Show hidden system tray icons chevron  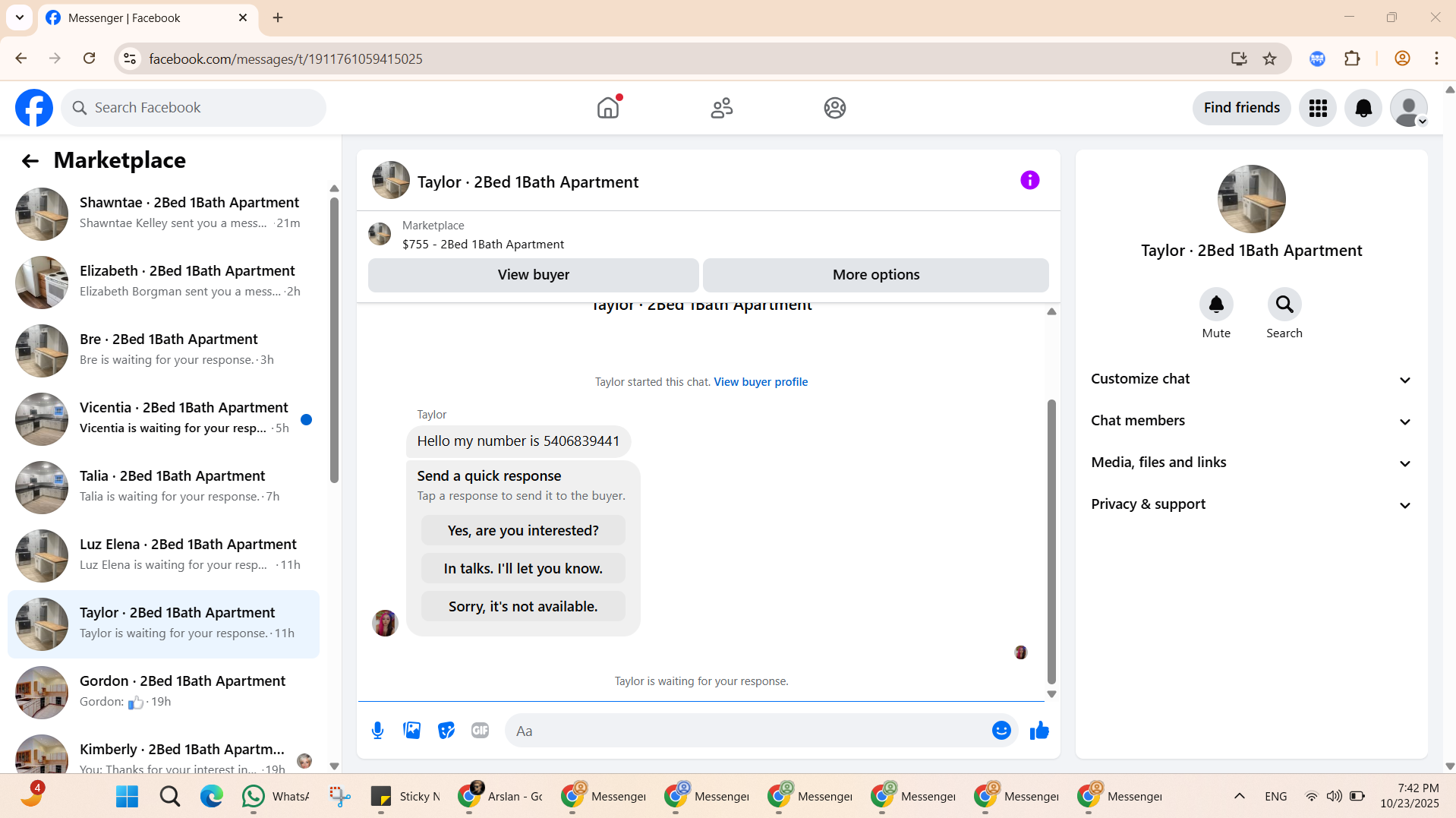[1239, 796]
